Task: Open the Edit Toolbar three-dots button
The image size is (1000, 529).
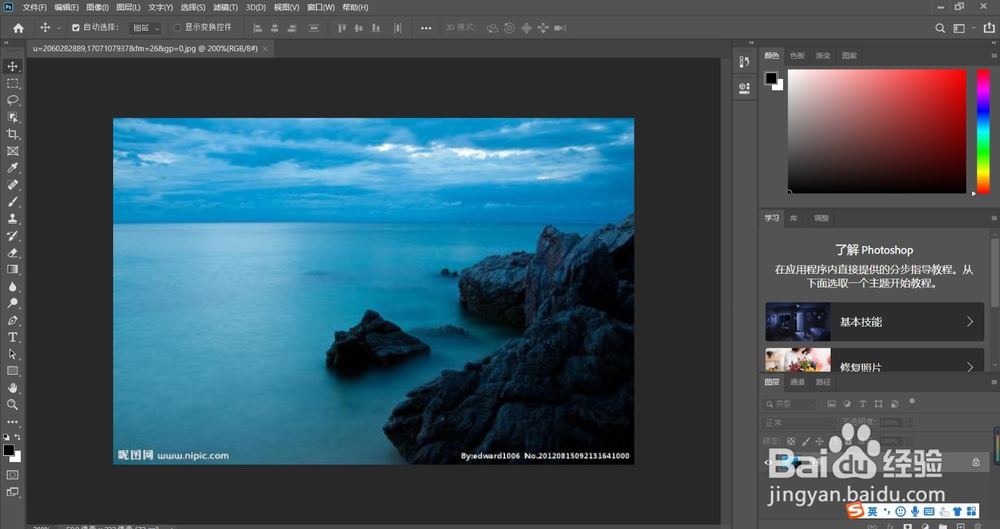Action: pyautogui.click(x=13, y=422)
